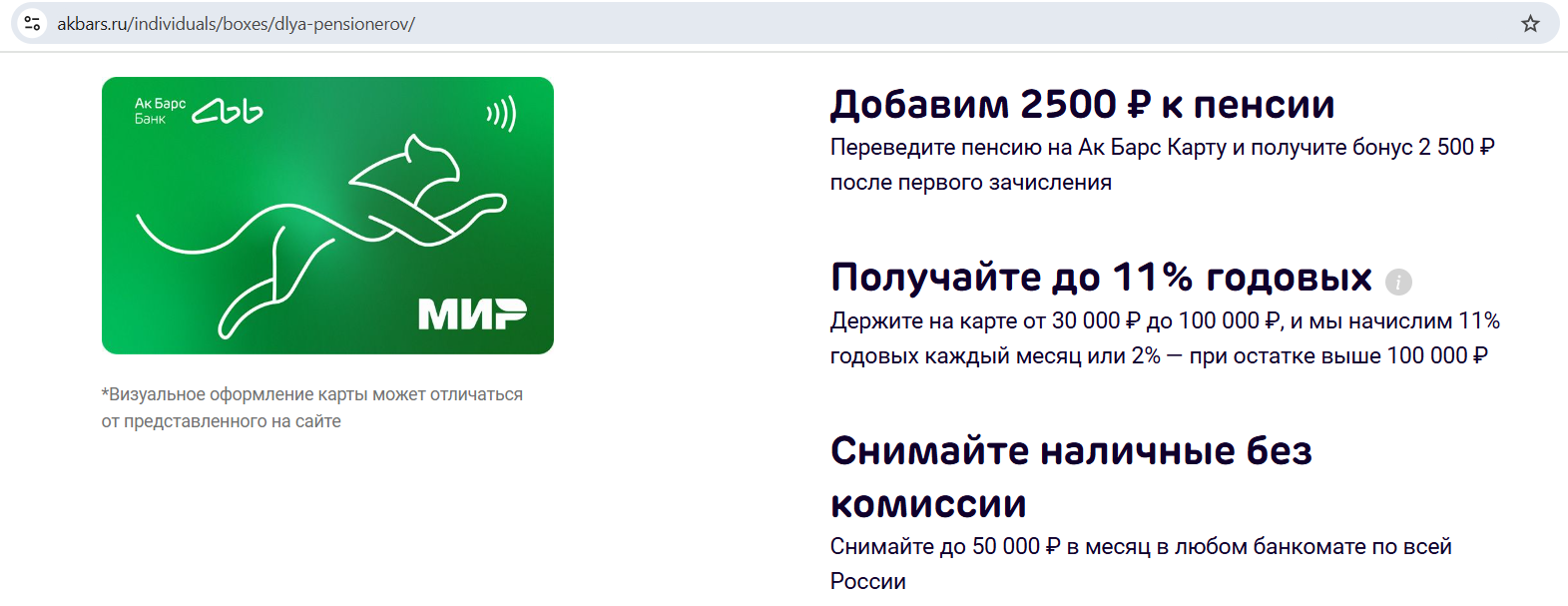This screenshot has width=1568, height=606.
Task: Click text "от представленного на сайте"
Action: pos(221,421)
